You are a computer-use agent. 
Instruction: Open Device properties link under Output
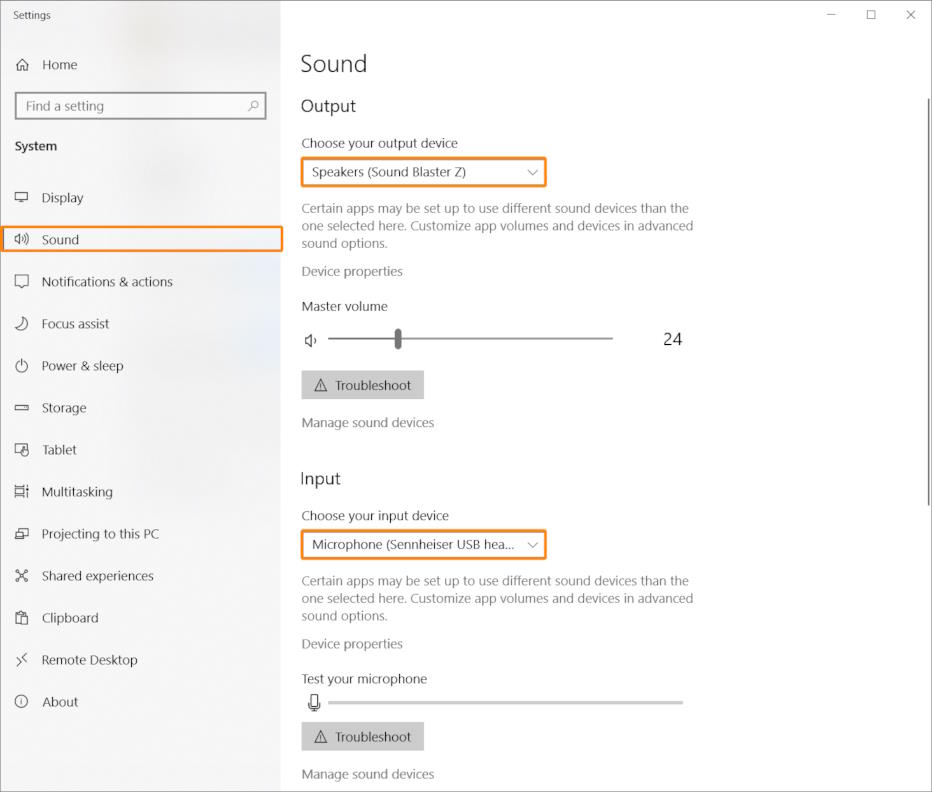352,271
